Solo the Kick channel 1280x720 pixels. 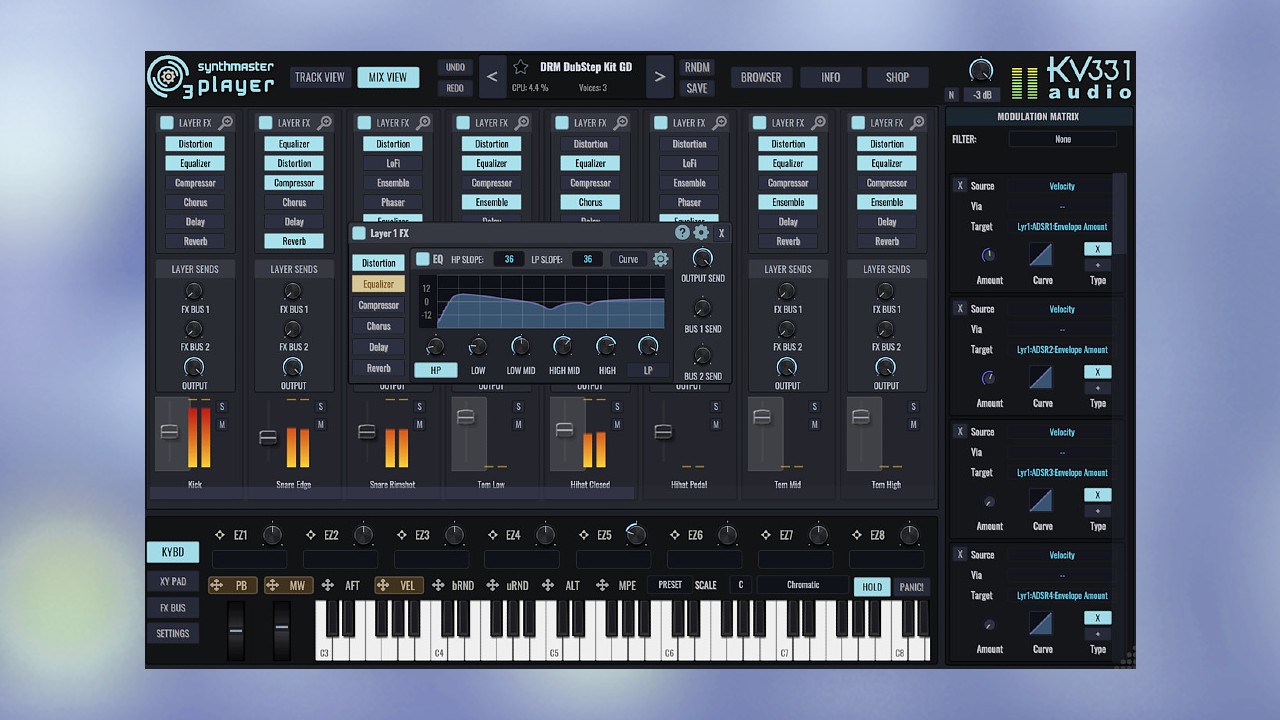222,406
